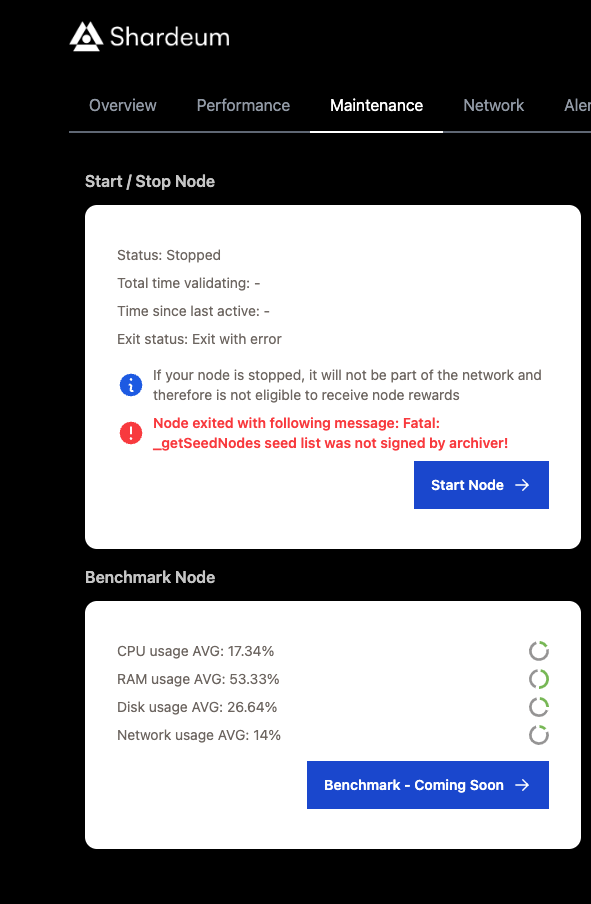Select the Maintenance tab
This screenshot has width=591, height=904.
click(376, 105)
